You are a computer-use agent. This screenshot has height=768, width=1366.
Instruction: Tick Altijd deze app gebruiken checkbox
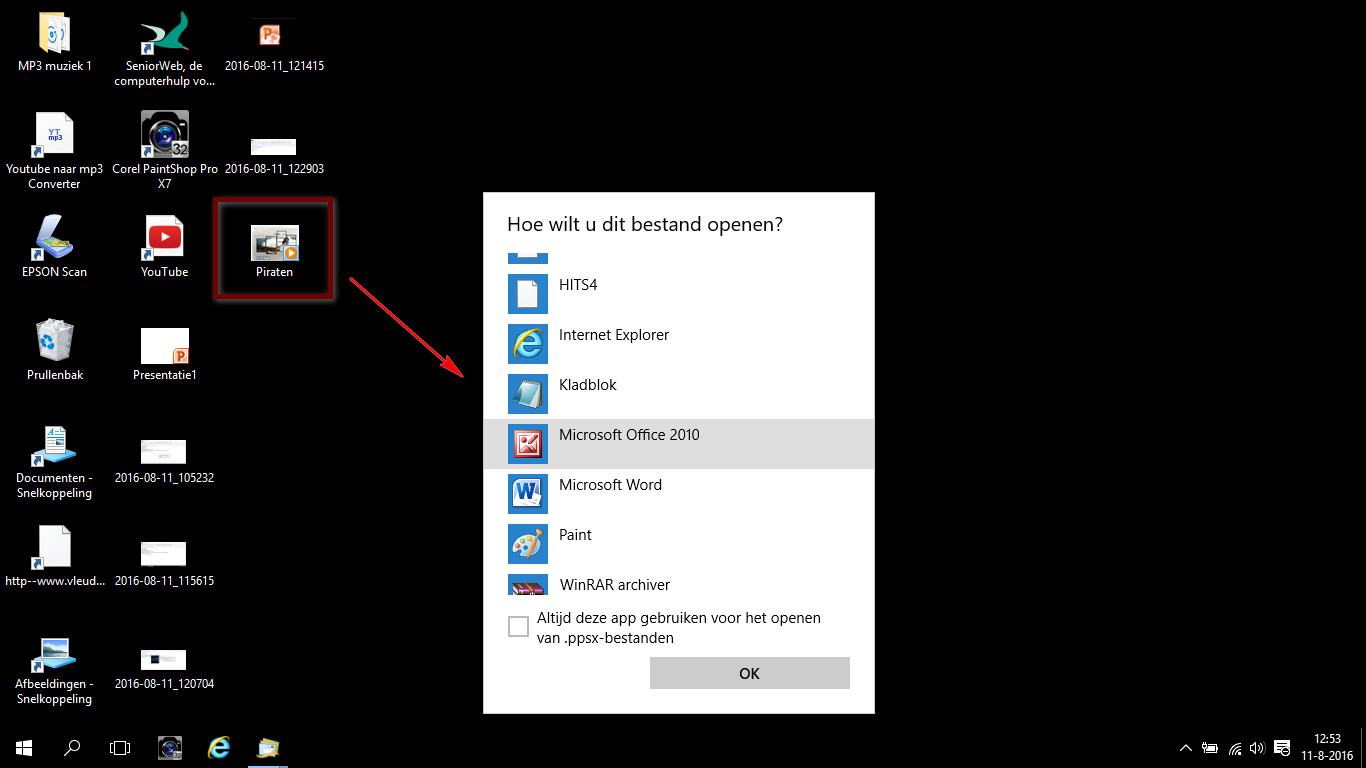(518, 627)
